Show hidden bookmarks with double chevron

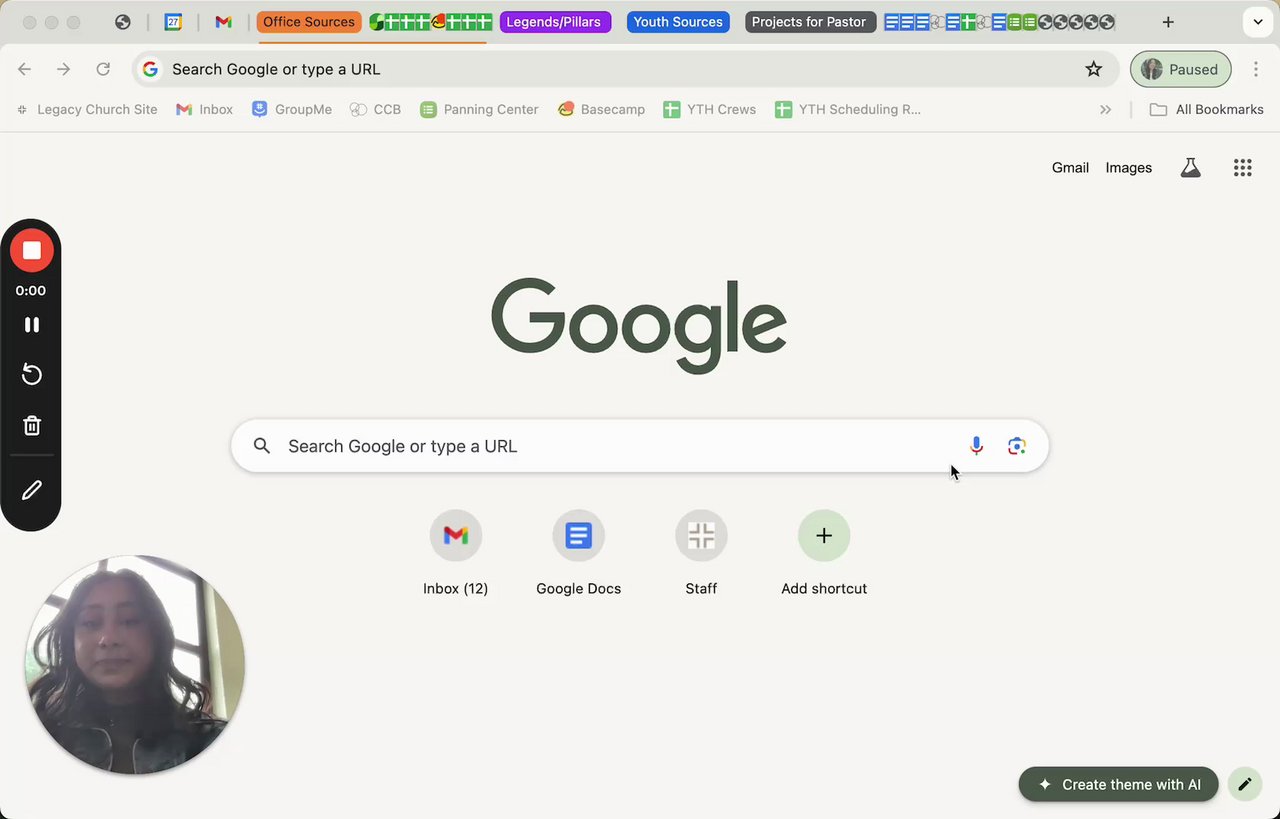click(1105, 110)
